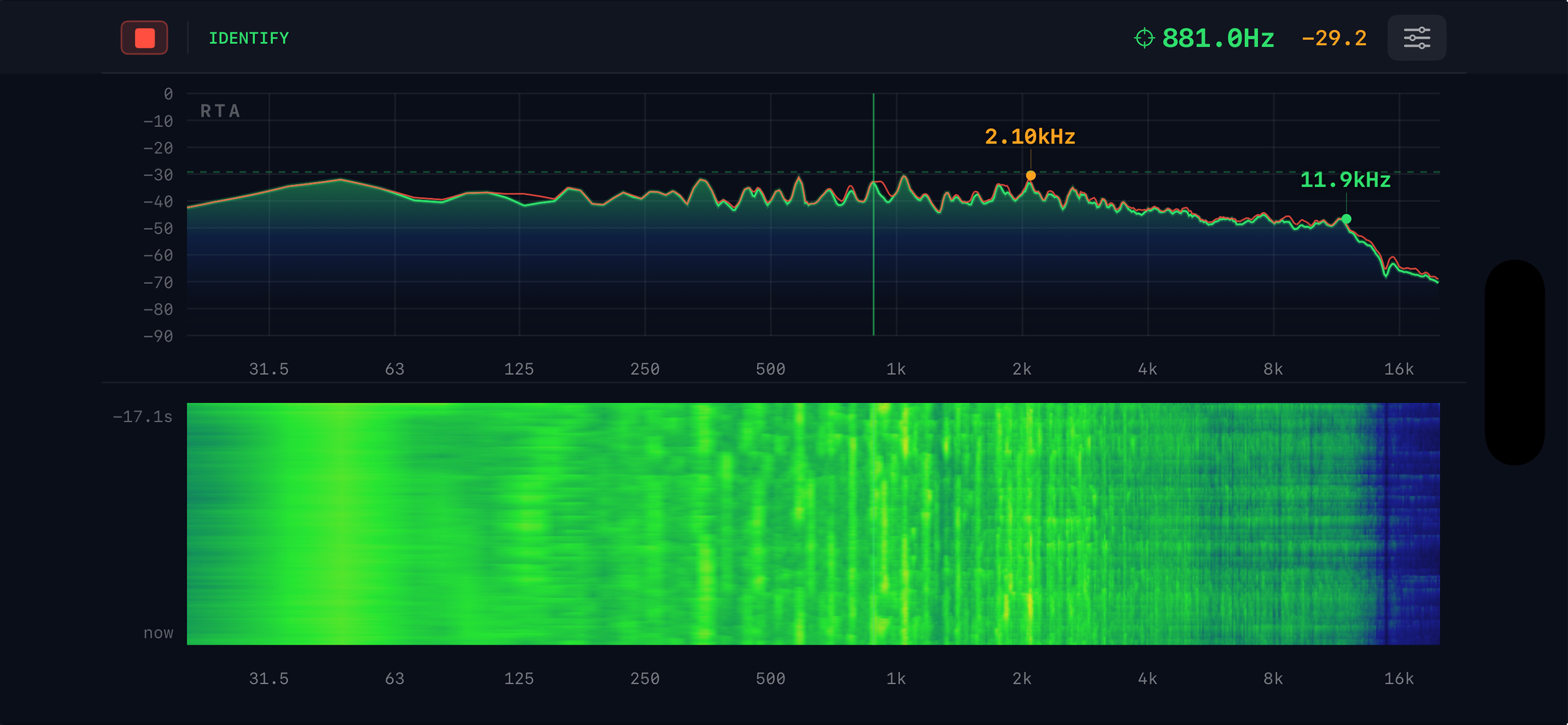Viewport: 1568px width, 725px height.
Task: Select the IDENTIFY mode label
Action: tap(249, 38)
